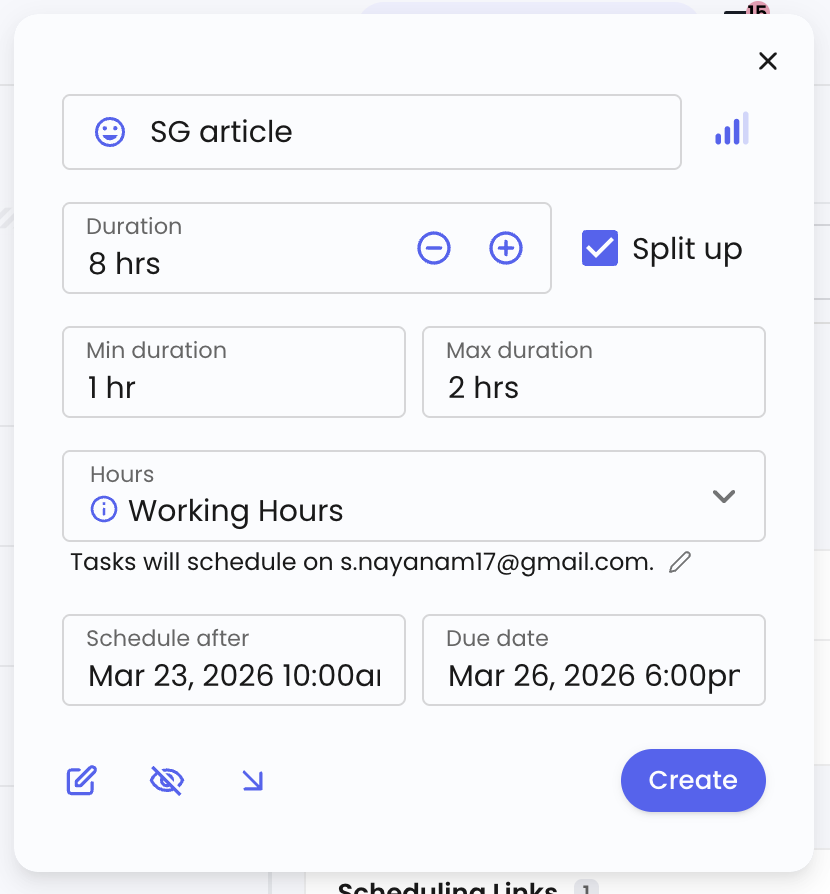Open the emoji picker smiley icon
Viewport: 830px width, 894px height.
pos(110,132)
